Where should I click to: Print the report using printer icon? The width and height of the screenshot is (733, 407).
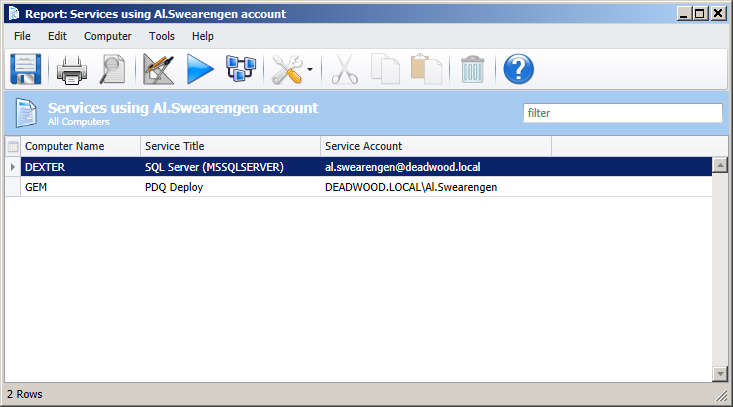pos(72,70)
